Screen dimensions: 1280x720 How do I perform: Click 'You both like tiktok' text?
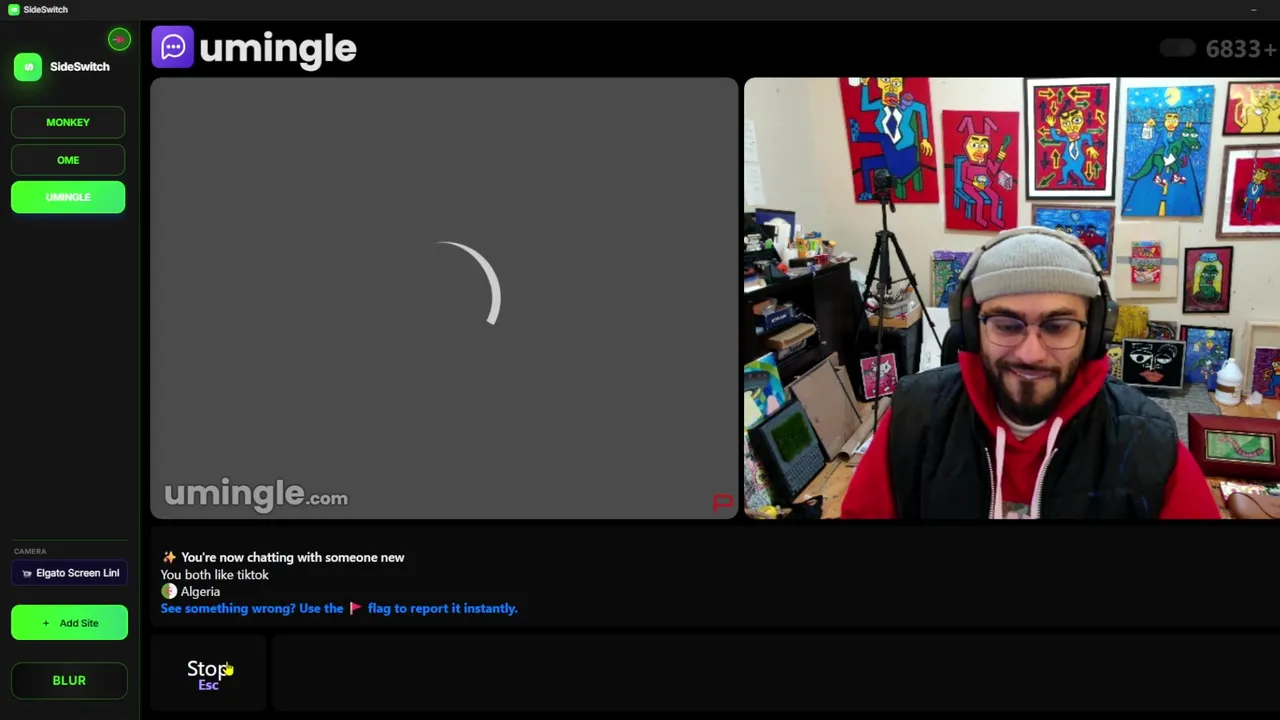(x=214, y=575)
